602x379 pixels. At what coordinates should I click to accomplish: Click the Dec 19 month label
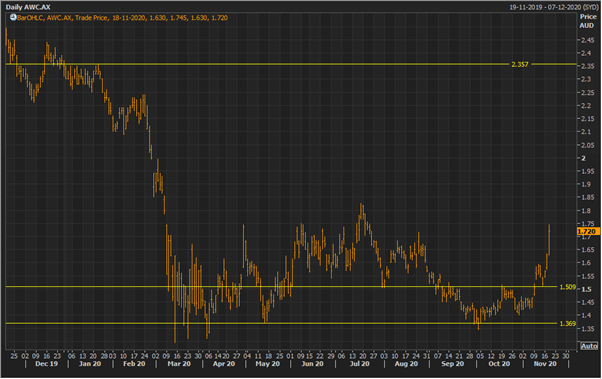pos(46,364)
